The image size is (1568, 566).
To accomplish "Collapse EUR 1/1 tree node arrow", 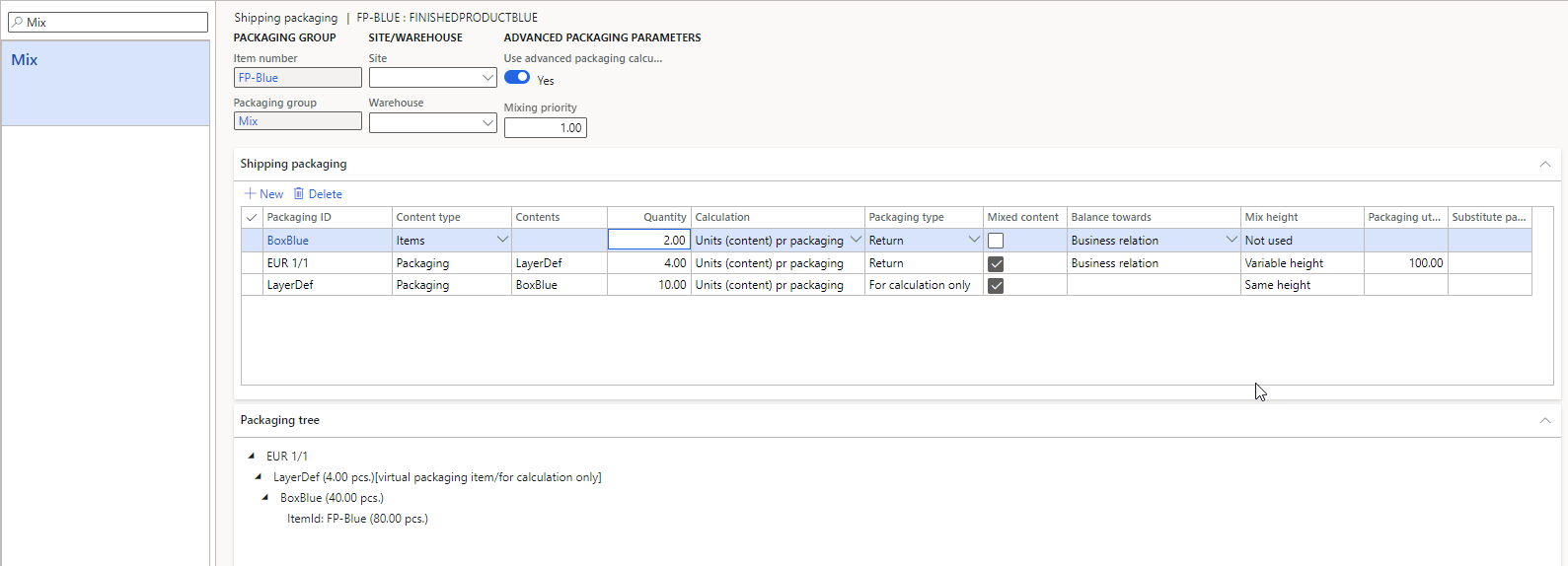I will [252, 456].
